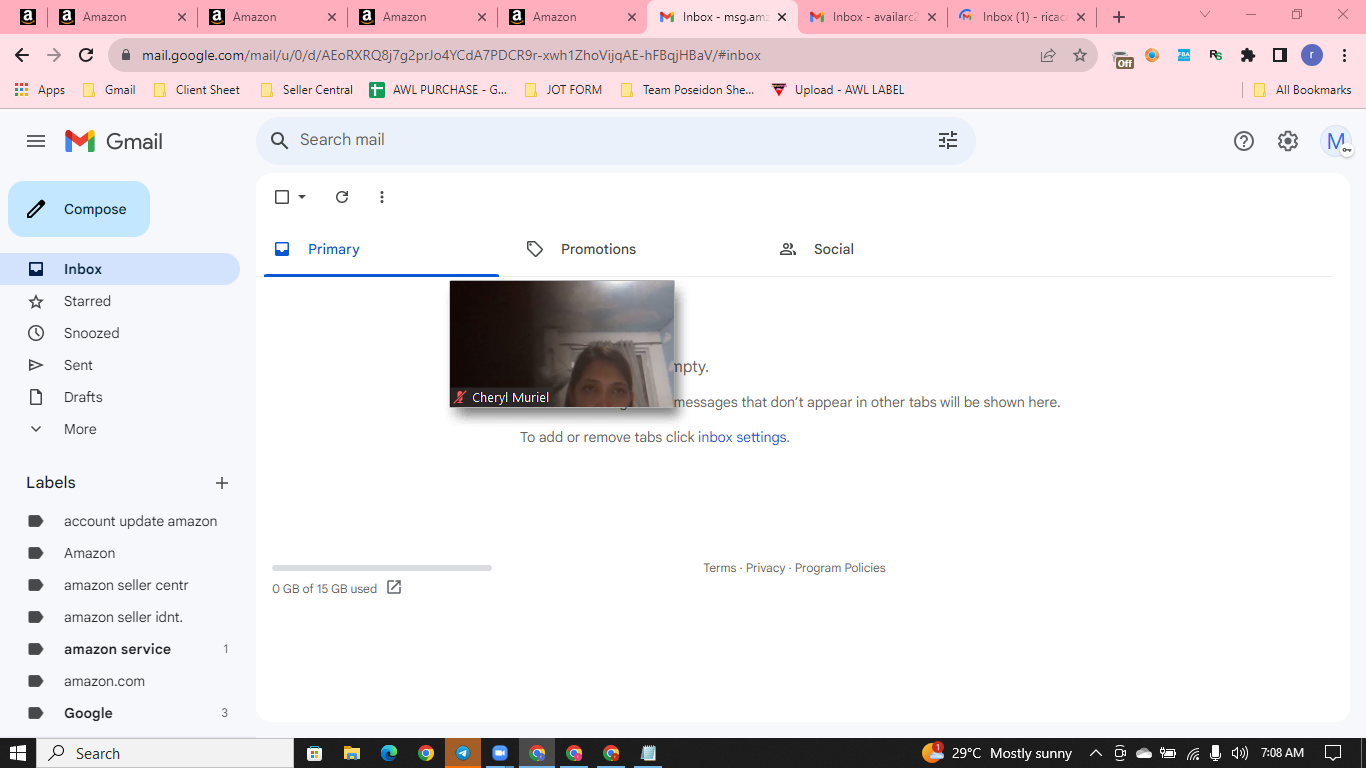This screenshot has height=768, width=1366.
Task: Open Gmail support help icon
Action: (x=1243, y=141)
